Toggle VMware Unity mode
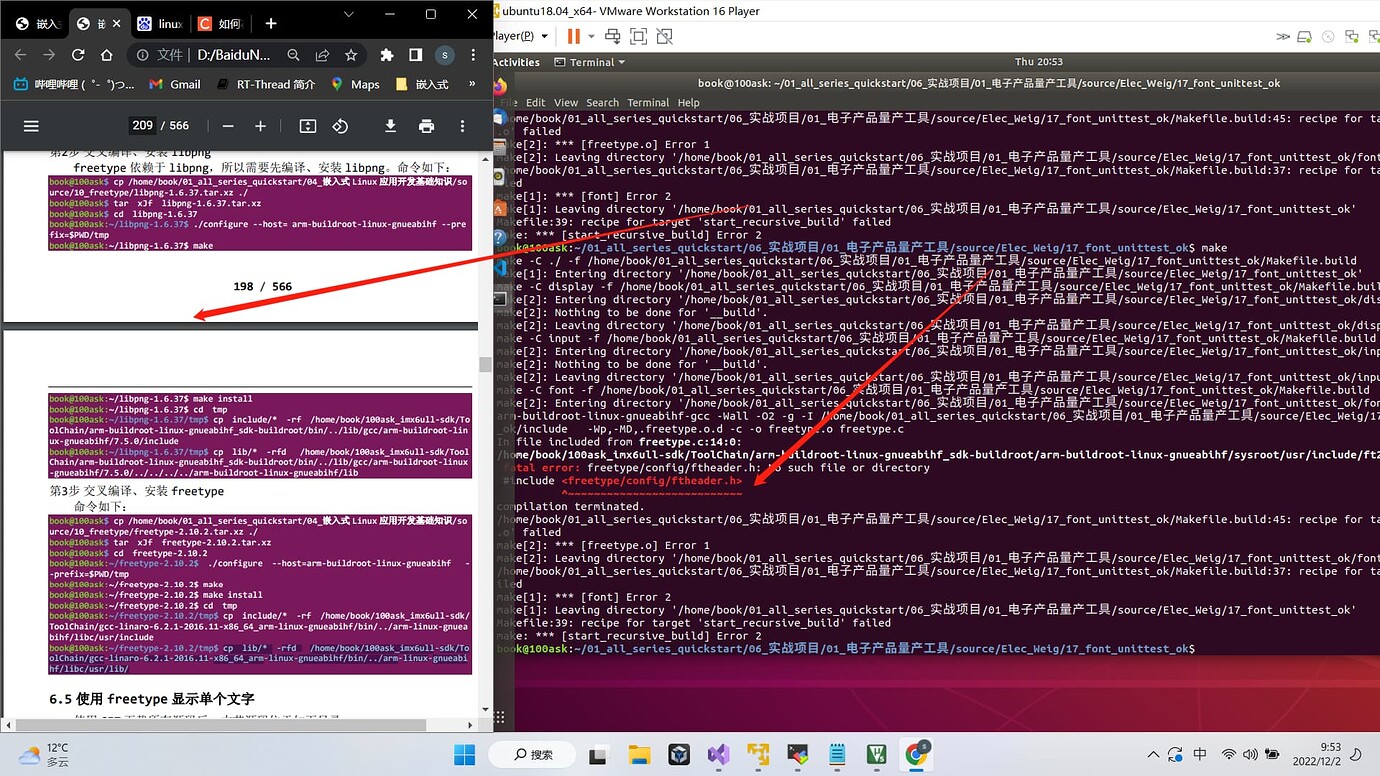The width and height of the screenshot is (1380, 776). click(664, 36)
